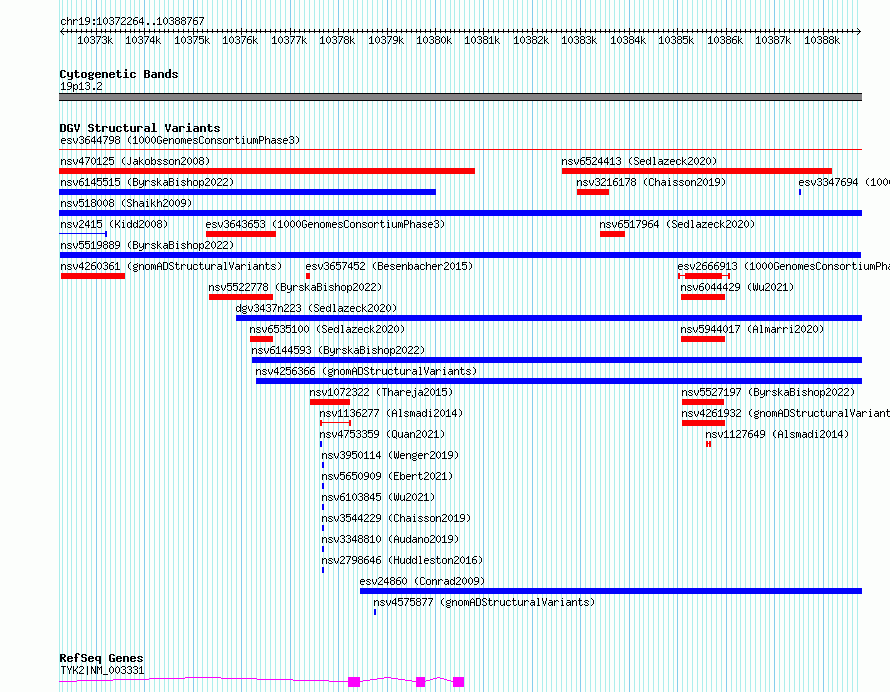Click the nsv4575877 variant label
The height and width of the screenshot is (692, 890).
coord(484,602)
